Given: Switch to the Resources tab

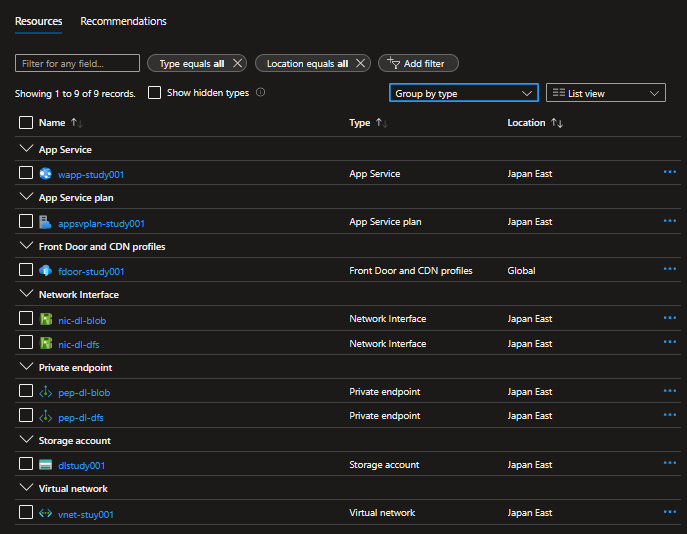Looking at the screenshot, I should tap(39, 21).
